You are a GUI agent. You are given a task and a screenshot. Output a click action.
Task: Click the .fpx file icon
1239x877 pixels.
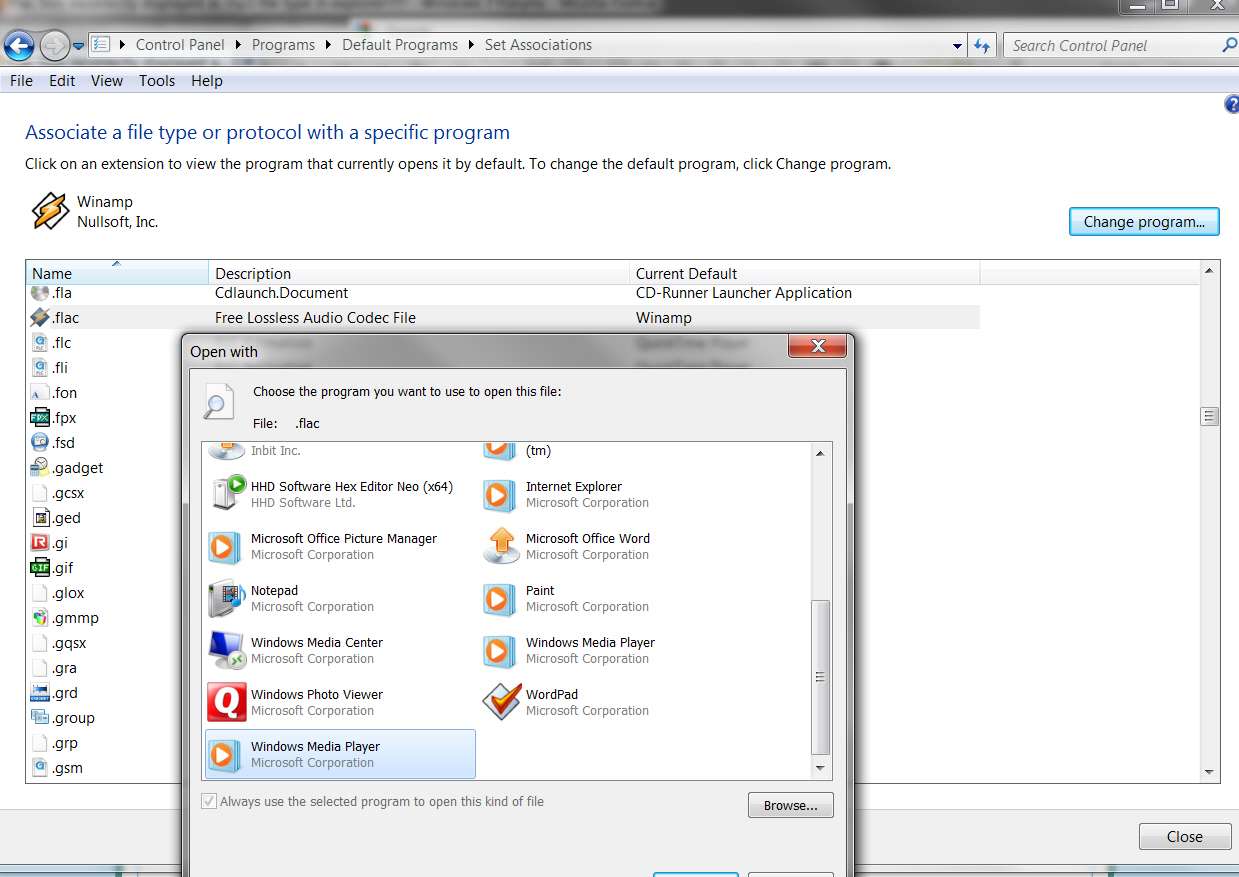[x=40, y=418]
